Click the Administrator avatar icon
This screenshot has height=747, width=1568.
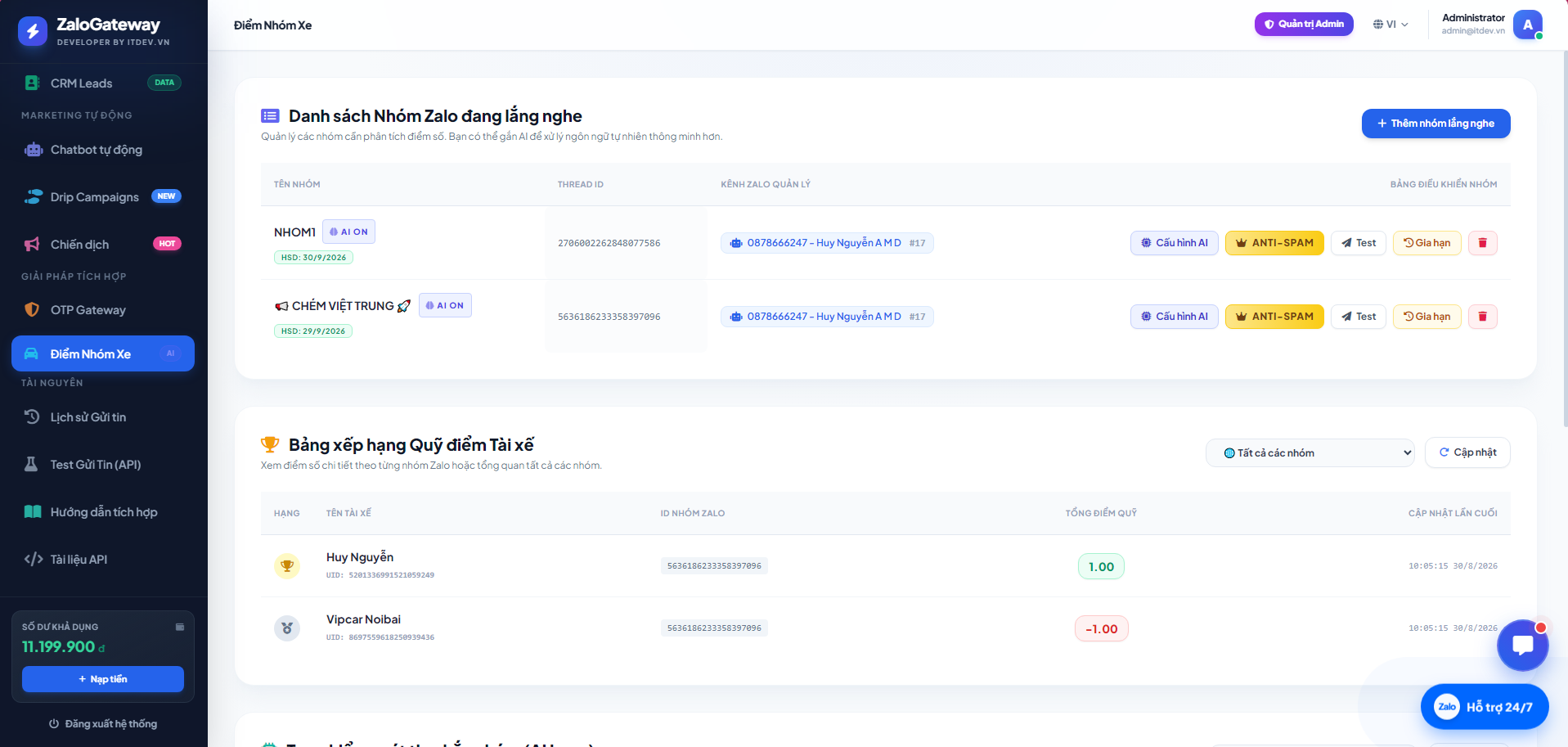[x=1528, y=25]
